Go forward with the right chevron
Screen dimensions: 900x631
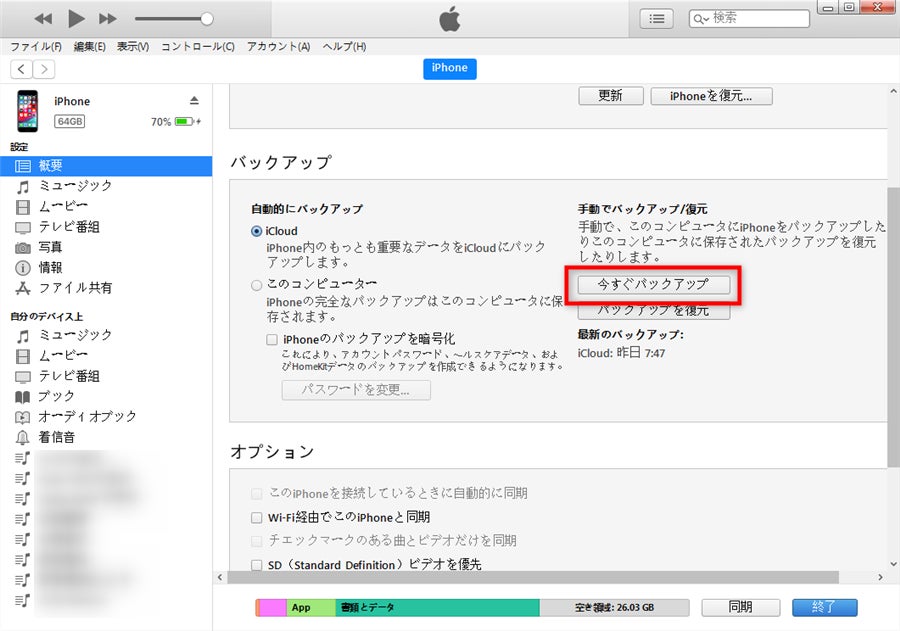click(x=44, y=69)
